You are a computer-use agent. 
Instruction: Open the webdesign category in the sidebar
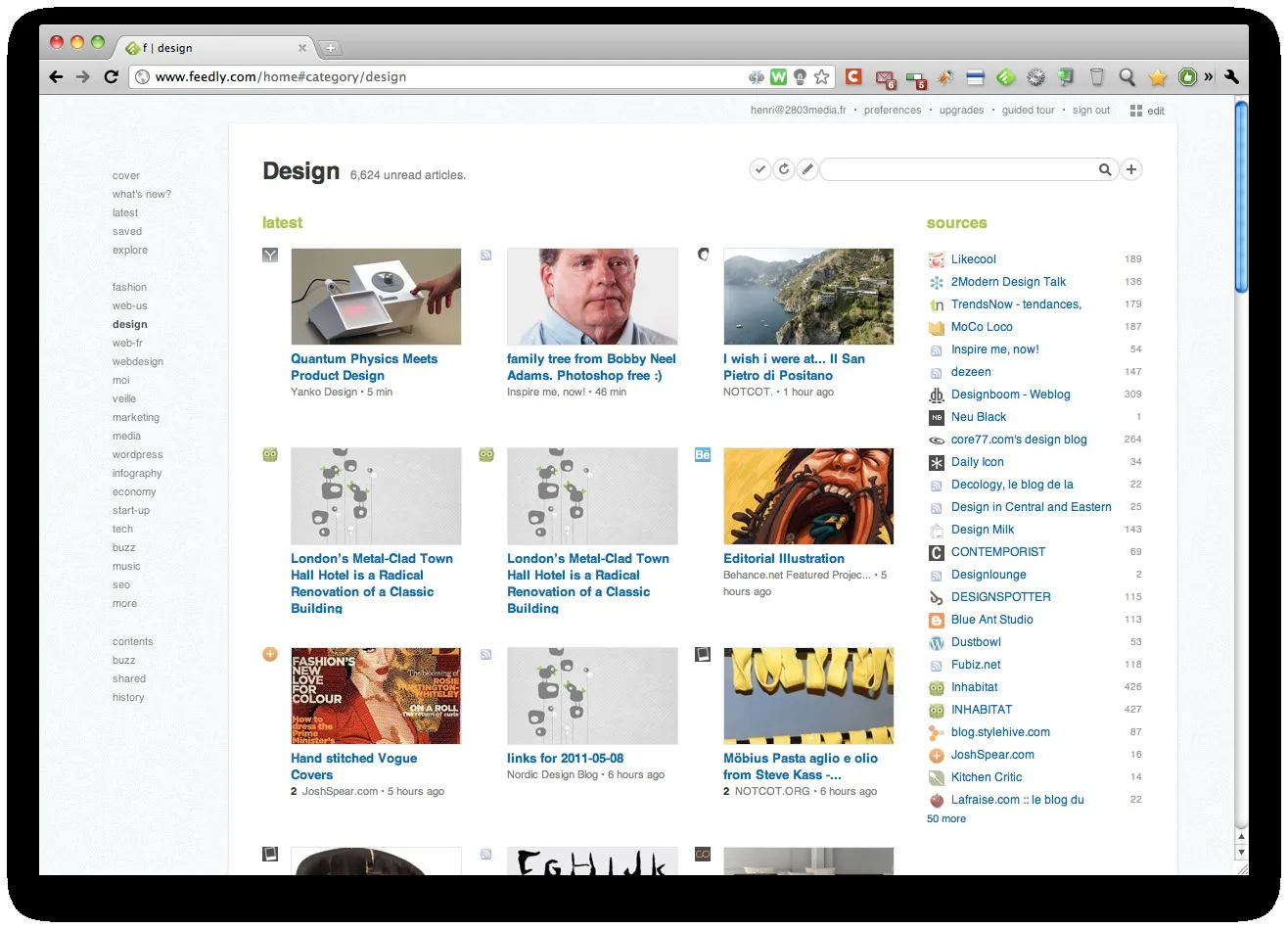click(138, 361)
